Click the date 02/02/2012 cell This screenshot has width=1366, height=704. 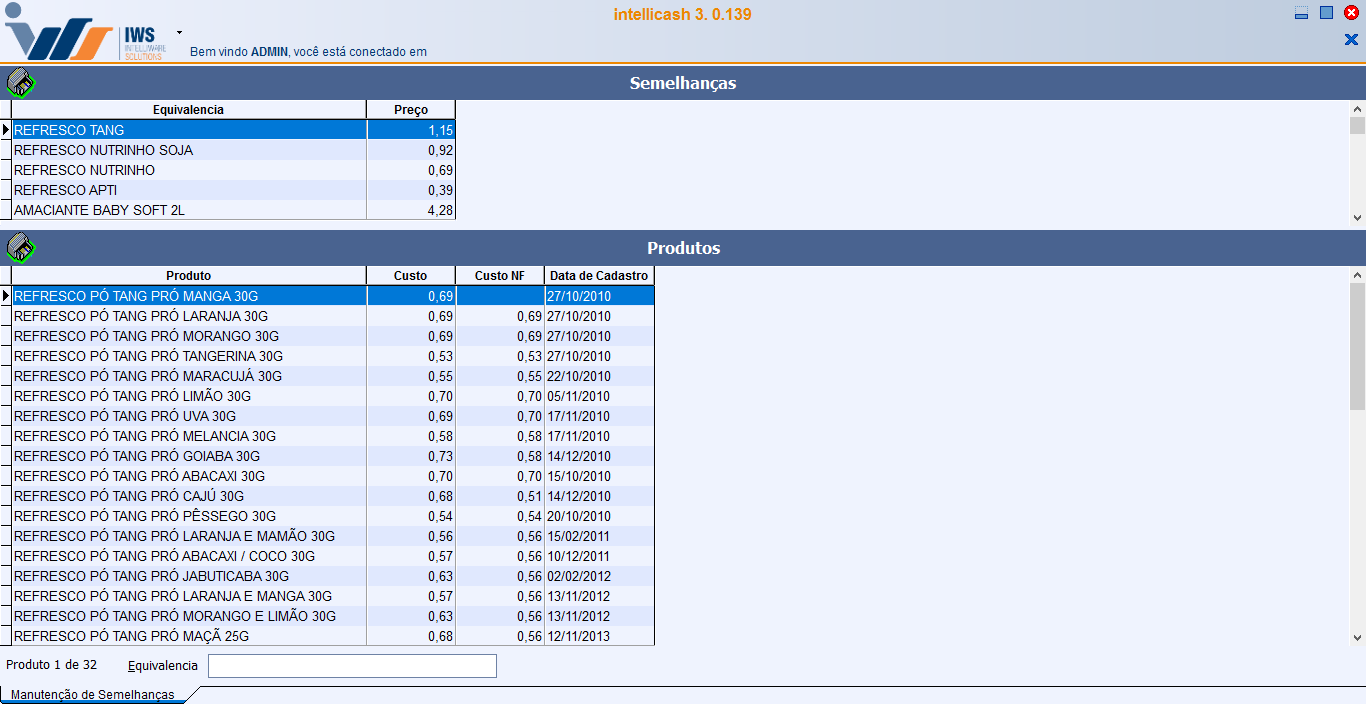pos(599,576)
